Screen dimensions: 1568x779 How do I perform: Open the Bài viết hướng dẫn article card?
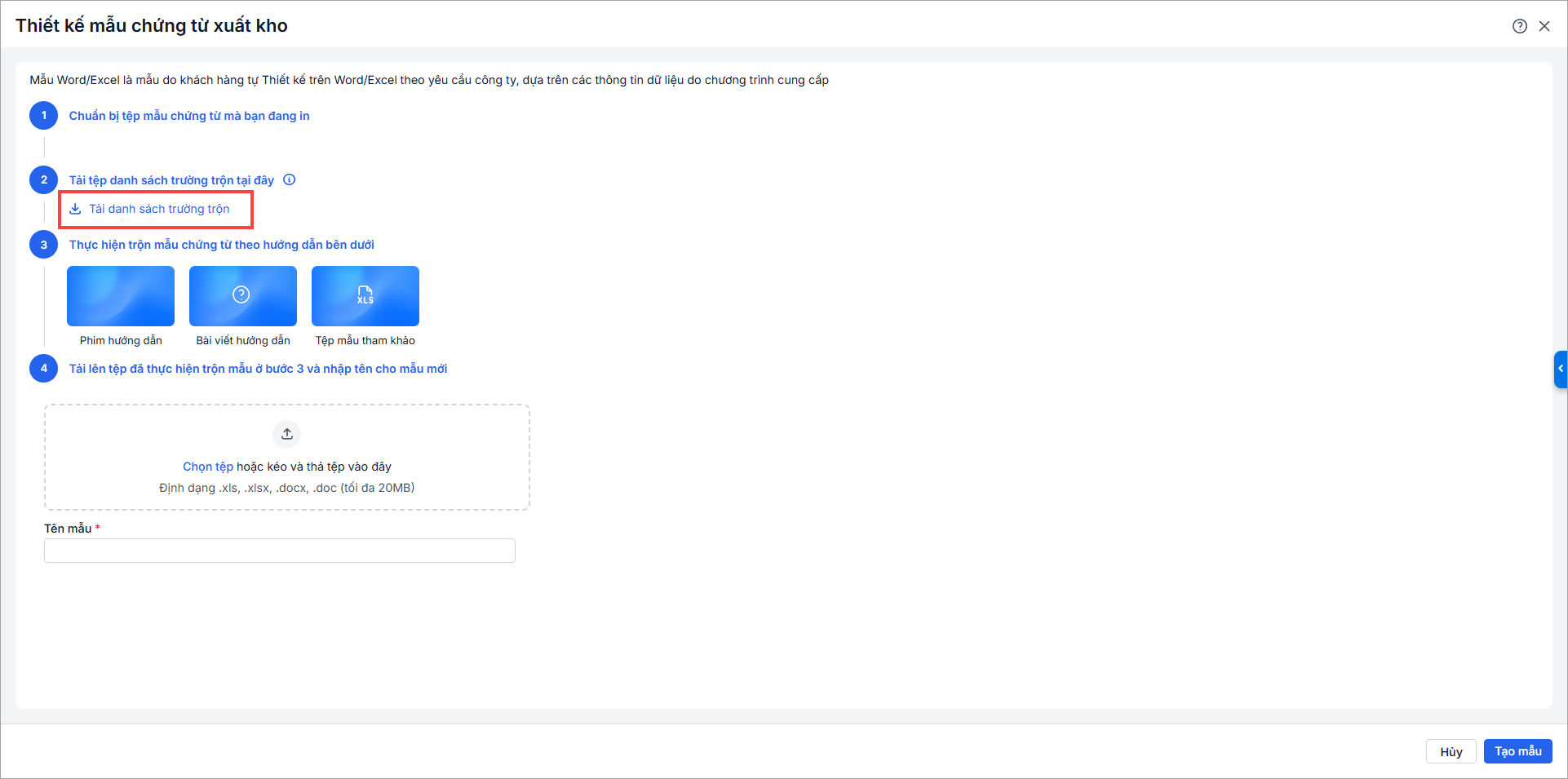tap(243, 296)
